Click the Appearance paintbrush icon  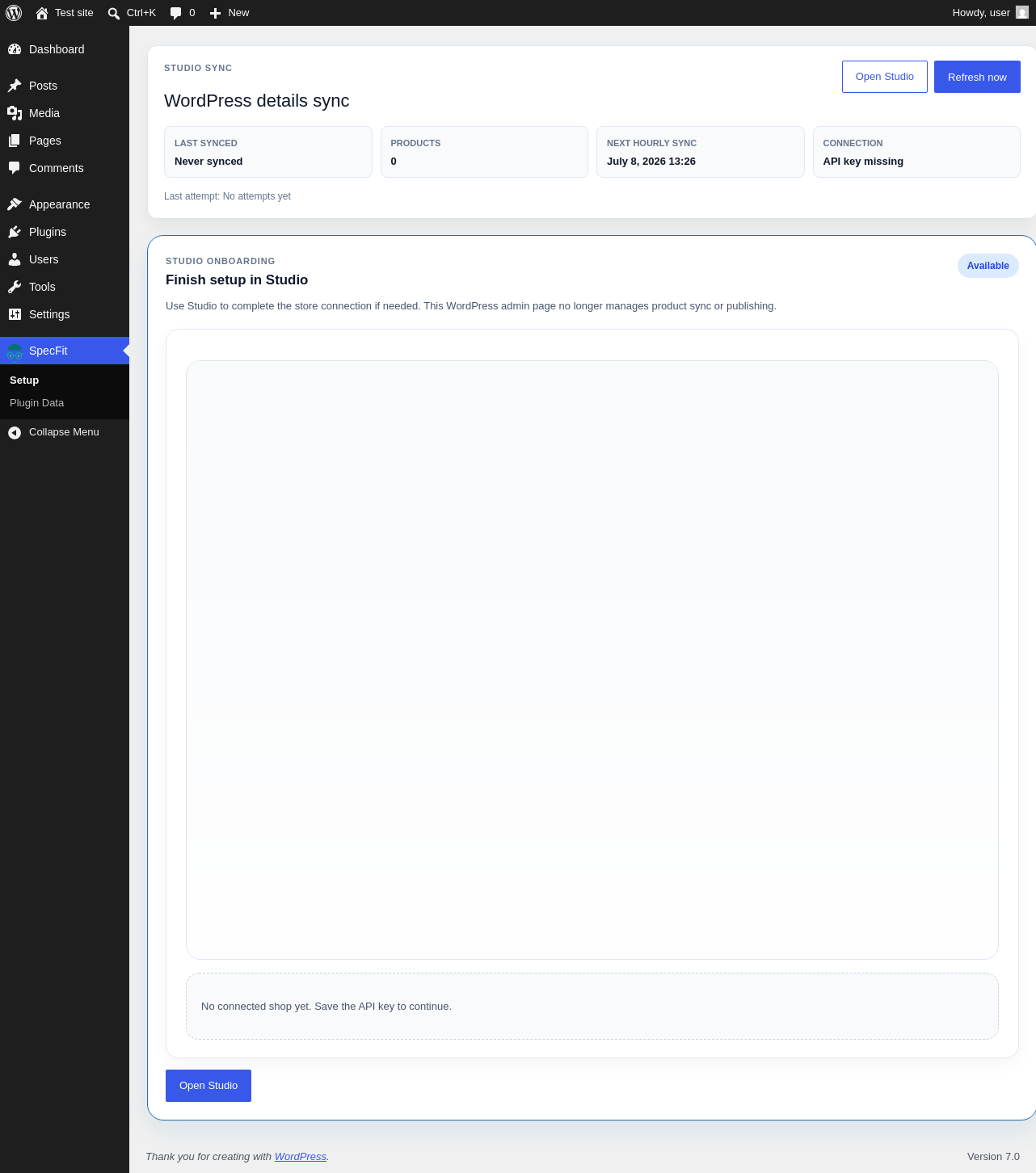coord(15,204)
